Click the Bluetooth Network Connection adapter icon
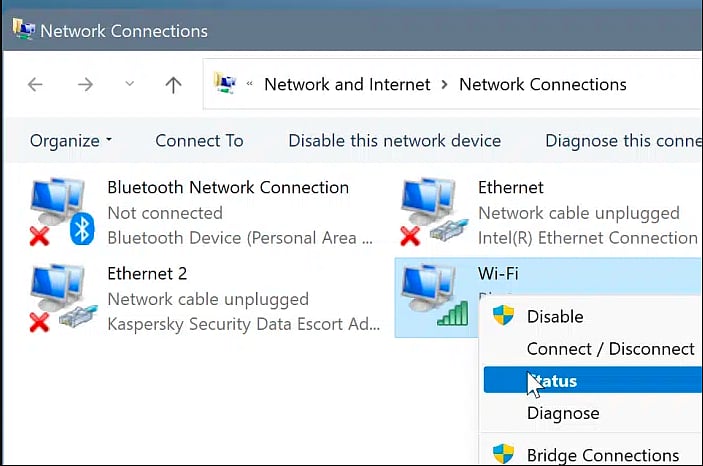The height and width of the screenshot is (466, 703). 62,212
